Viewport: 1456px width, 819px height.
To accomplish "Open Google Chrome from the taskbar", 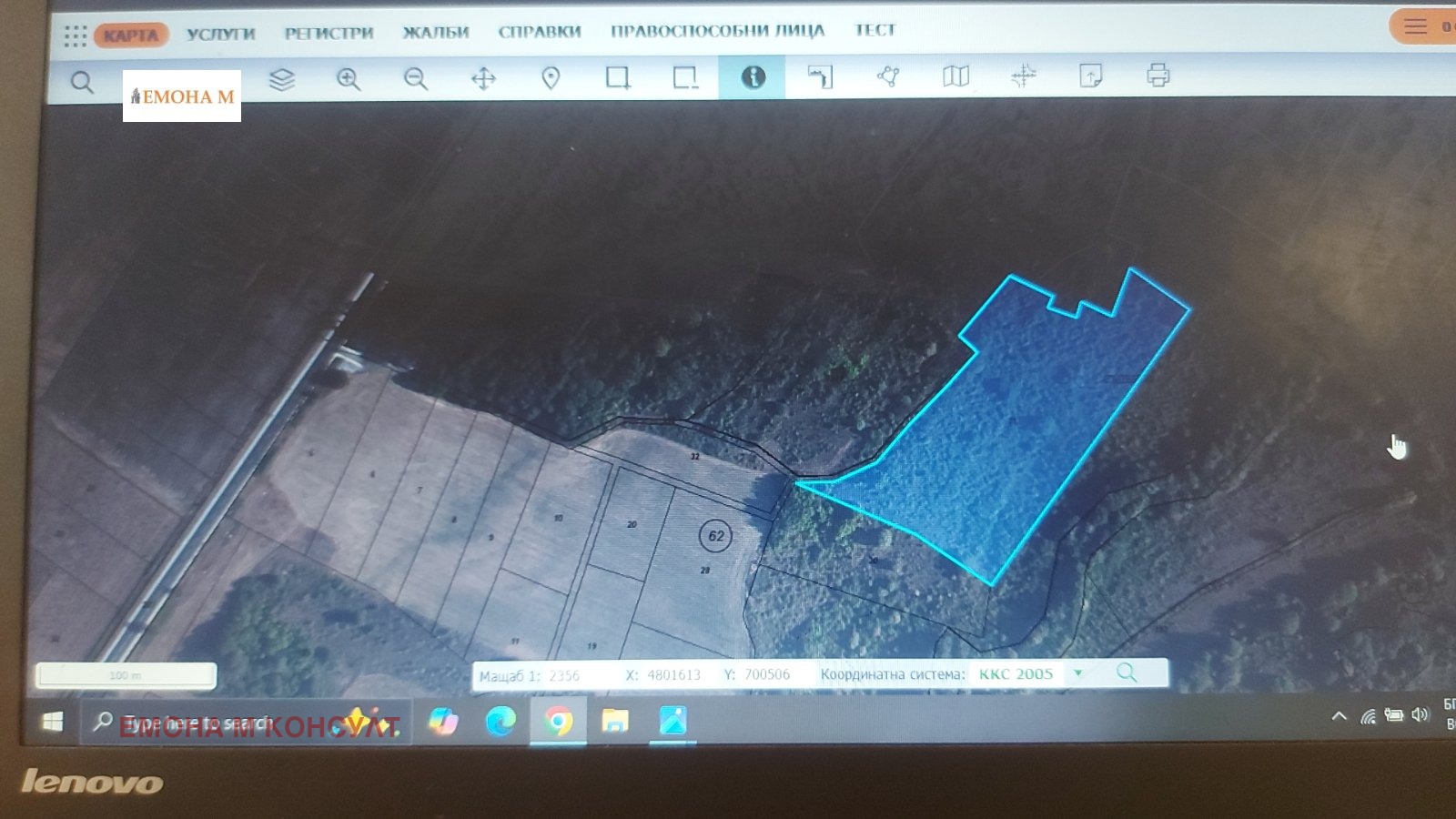I will (559, 722).
